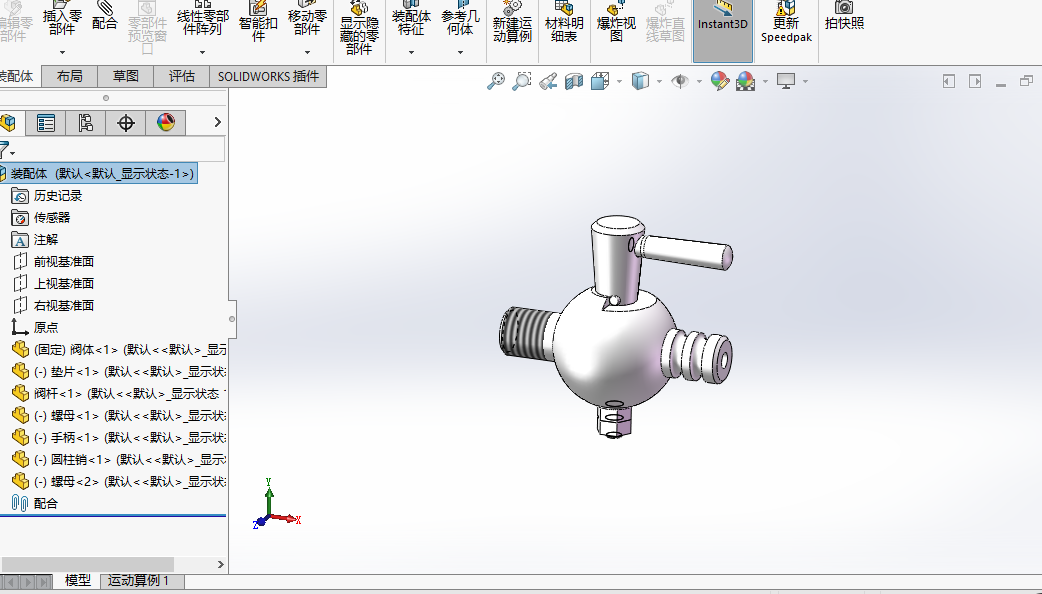
Task: Select Origin (原点) tree item
Action: (x=35, y=328)
